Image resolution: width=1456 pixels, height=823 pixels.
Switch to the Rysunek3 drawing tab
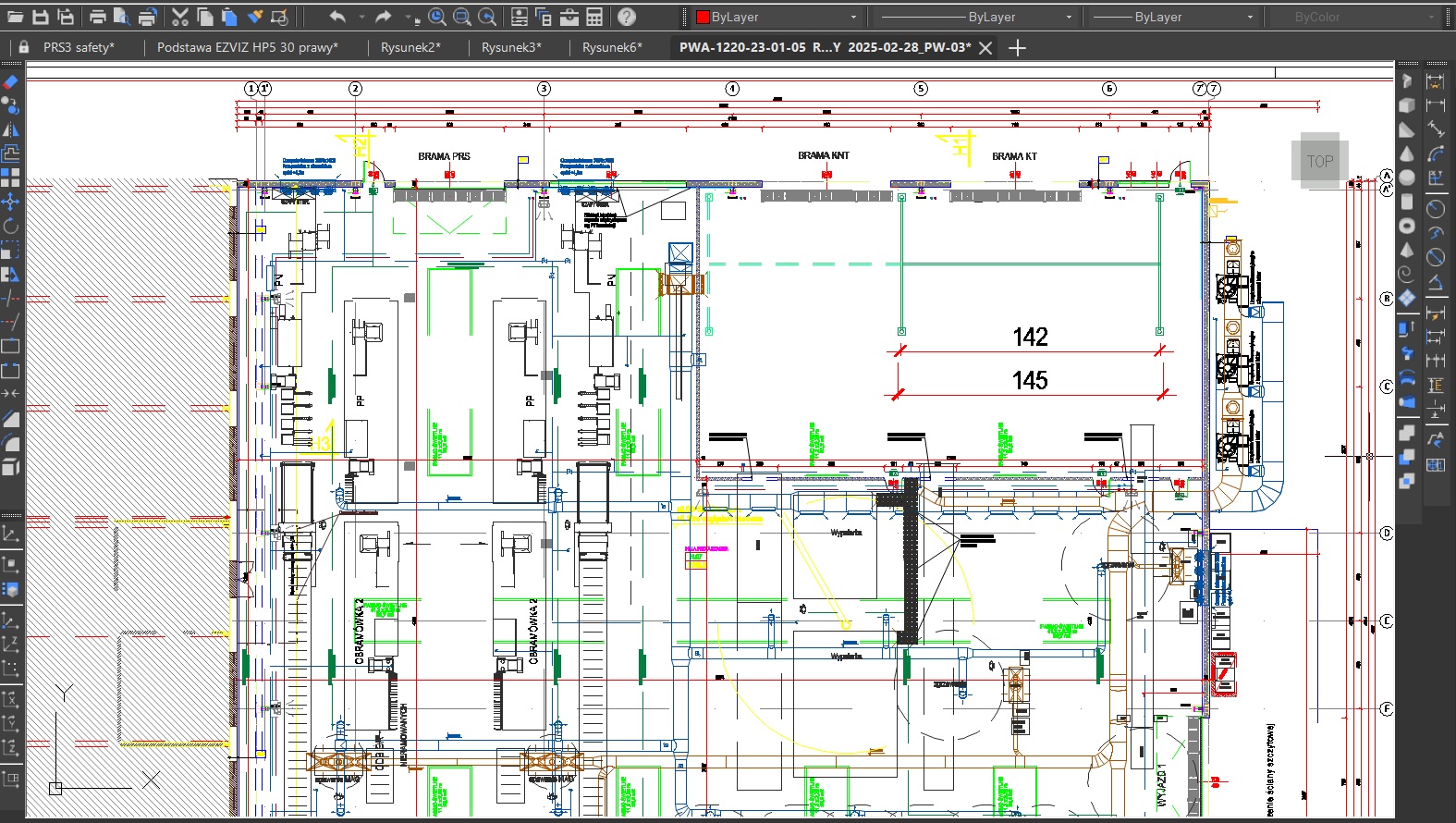(x=511, y=47)
